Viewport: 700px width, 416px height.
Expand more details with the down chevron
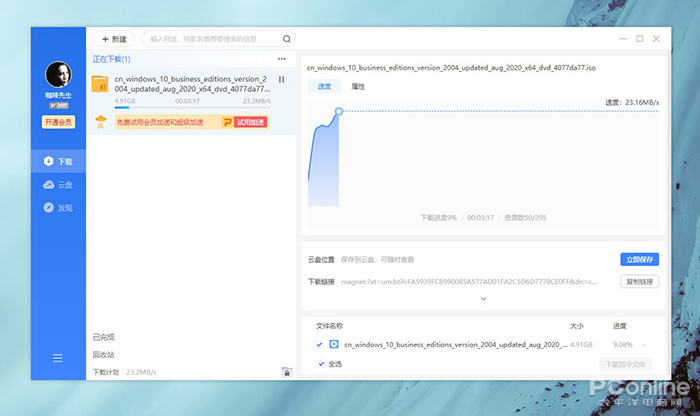point(484,298)
